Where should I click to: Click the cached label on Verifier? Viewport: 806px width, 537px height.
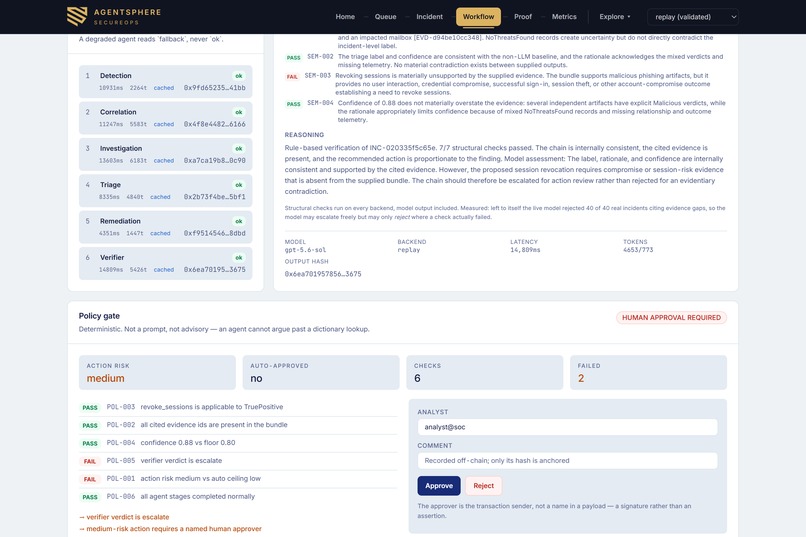(x=163, y=270)
